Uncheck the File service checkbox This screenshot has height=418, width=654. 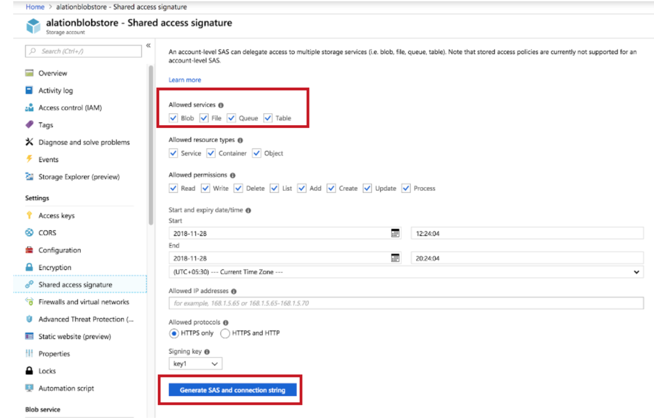(204, 118)
